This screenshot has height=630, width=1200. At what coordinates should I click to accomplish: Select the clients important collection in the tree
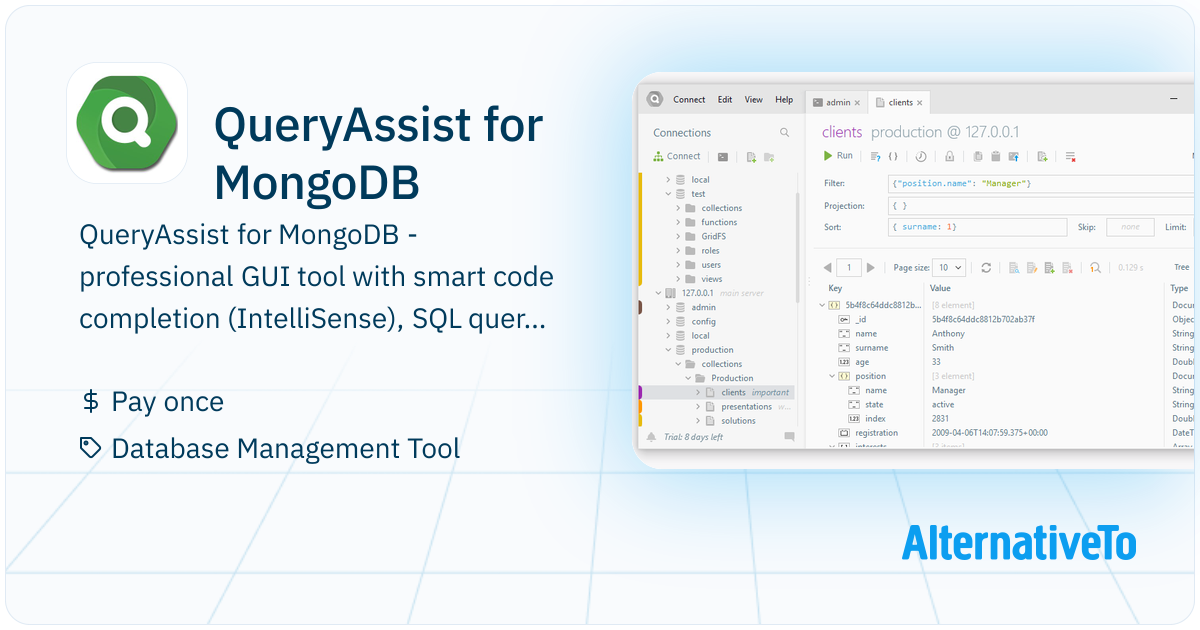[718, 392]
